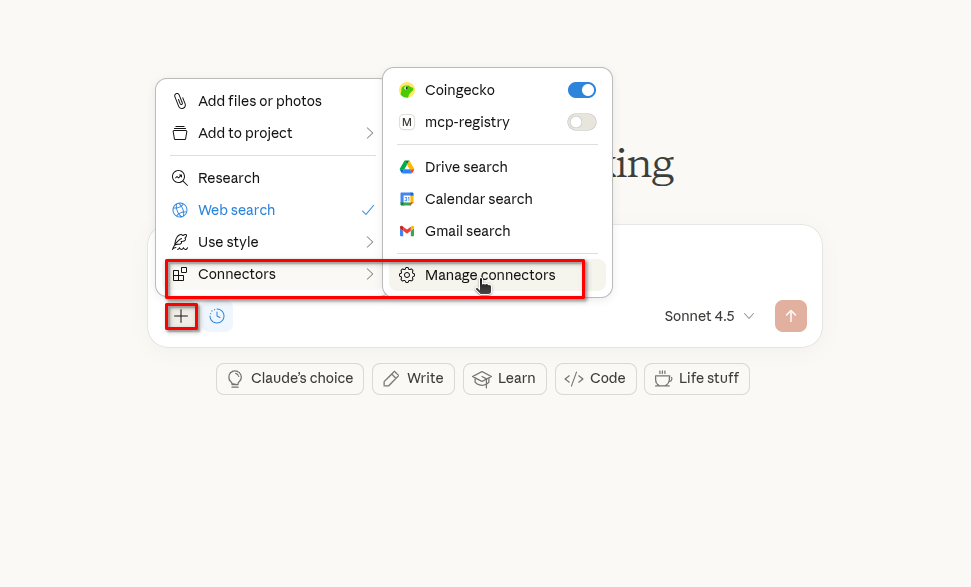Click the coffee cup icon in Life stuff

[x=663, y=379]
